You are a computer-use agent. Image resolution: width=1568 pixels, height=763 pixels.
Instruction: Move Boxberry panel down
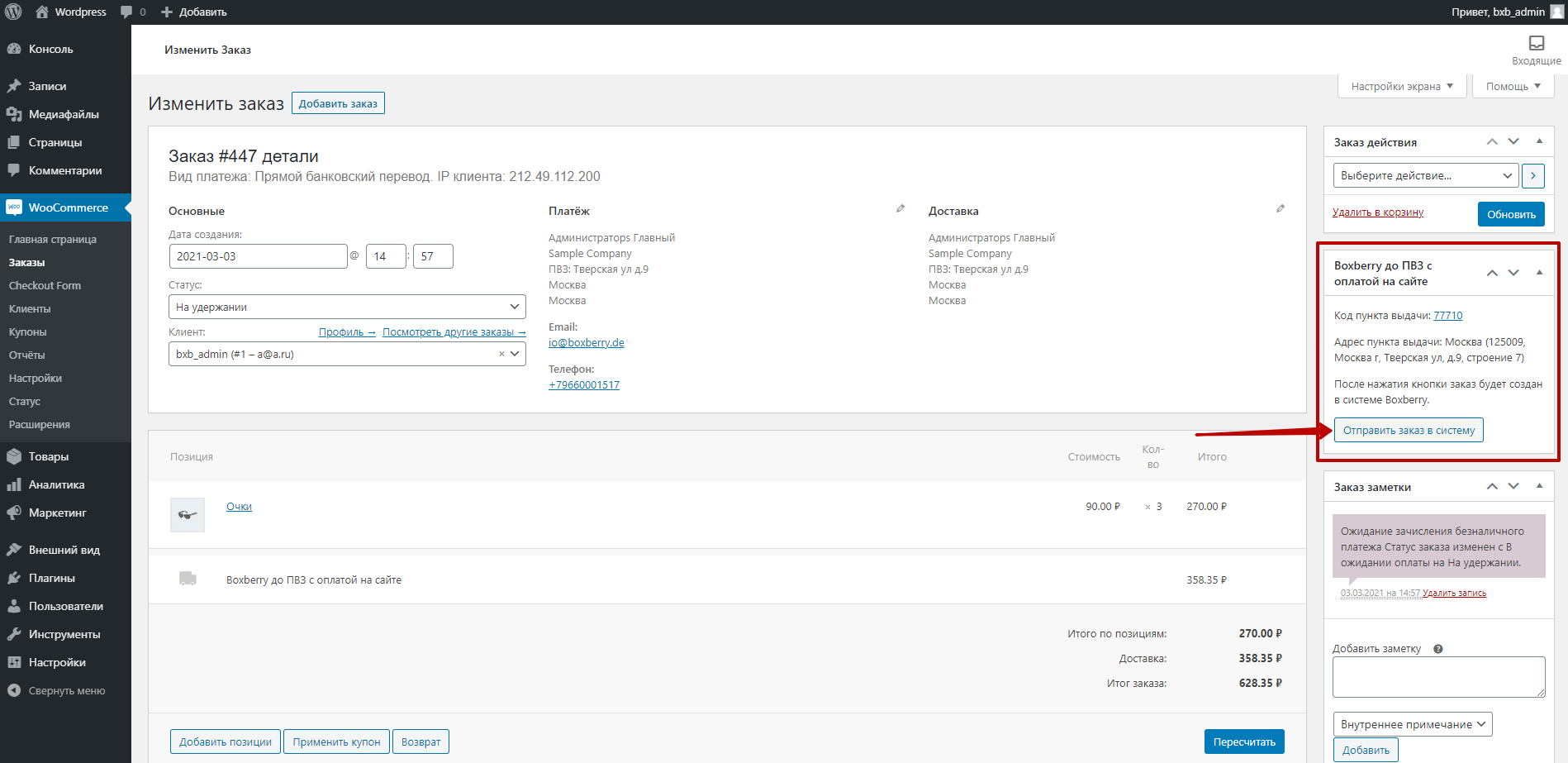1513,273
